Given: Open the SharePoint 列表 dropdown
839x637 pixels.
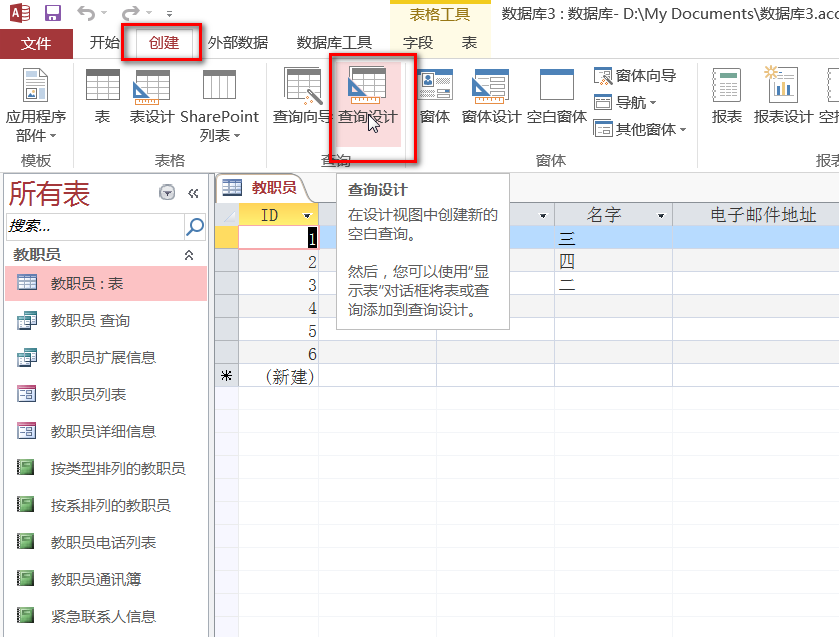Looking at the screenshot, I should 219,106.
